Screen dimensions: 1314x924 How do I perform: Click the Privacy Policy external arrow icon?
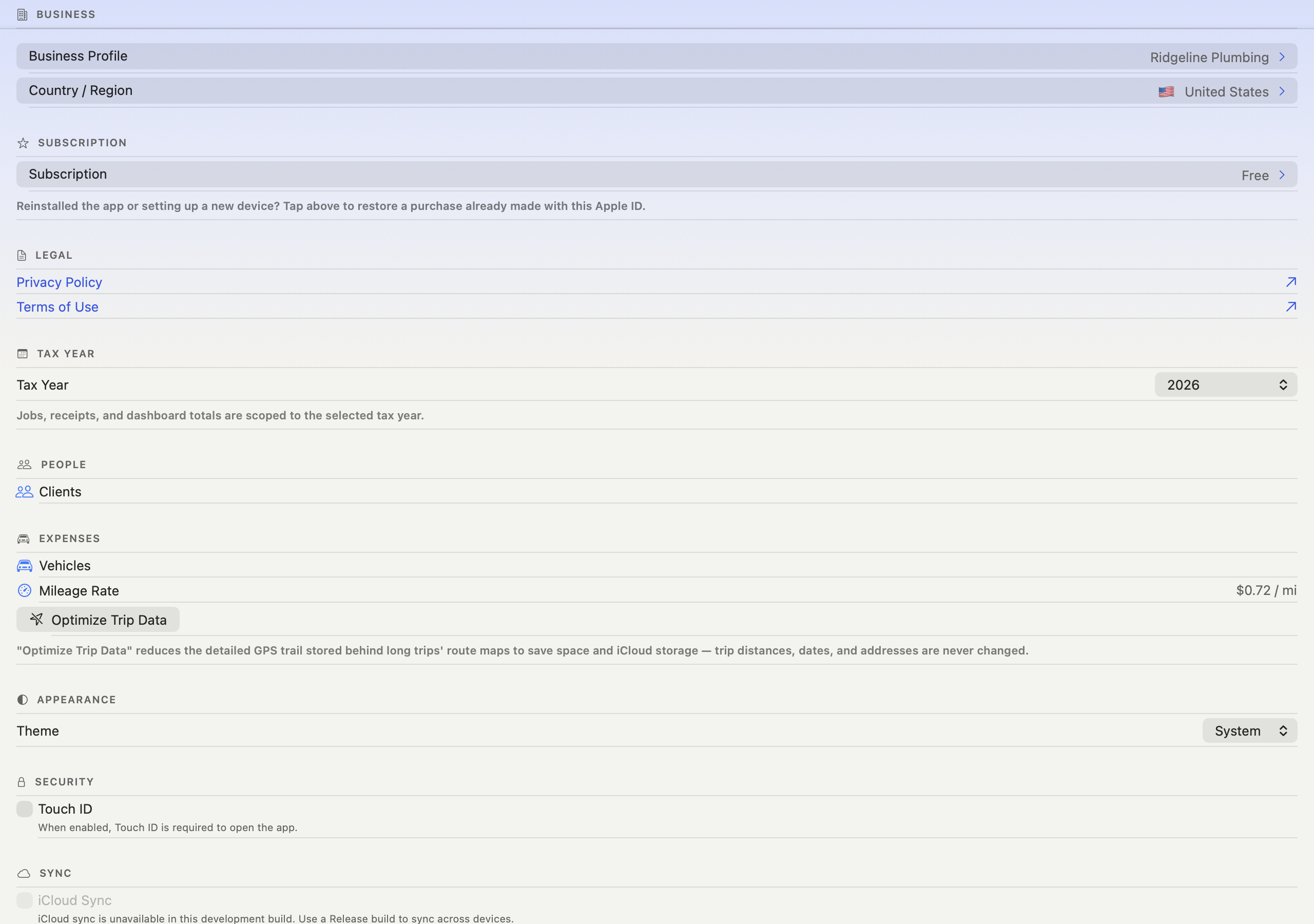(1290, 282)
